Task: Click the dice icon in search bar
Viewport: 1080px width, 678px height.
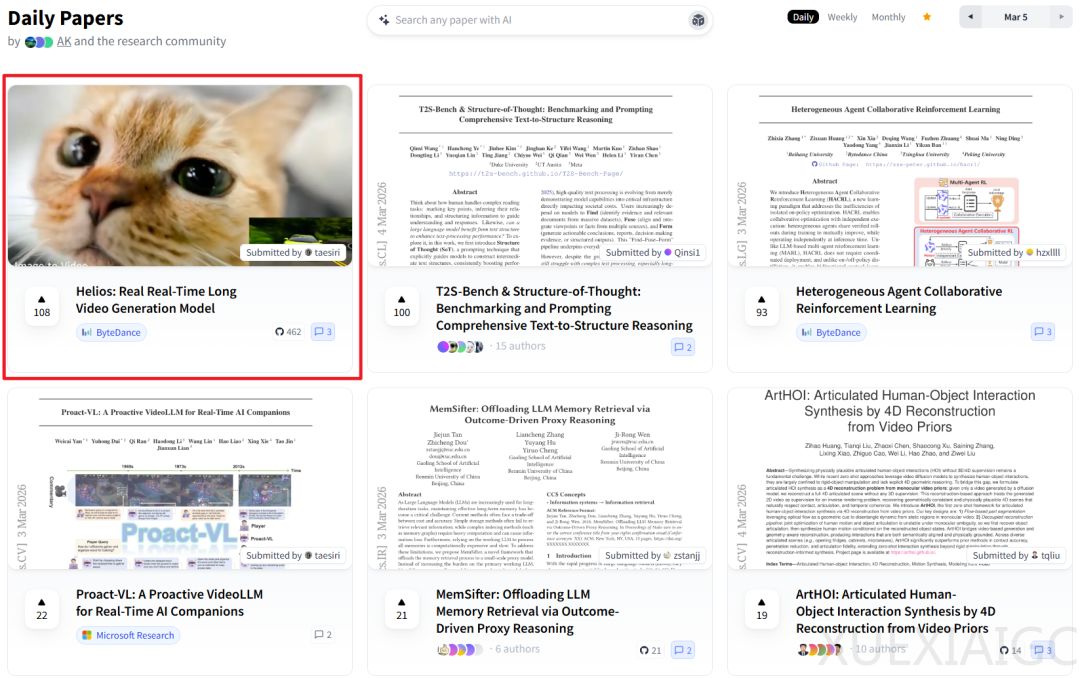Action: pos(698,20)
